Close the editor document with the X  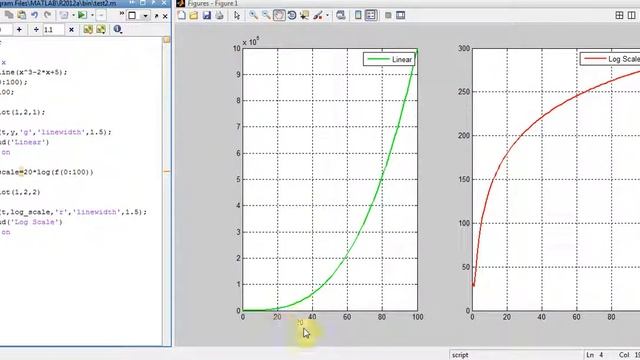165,16
